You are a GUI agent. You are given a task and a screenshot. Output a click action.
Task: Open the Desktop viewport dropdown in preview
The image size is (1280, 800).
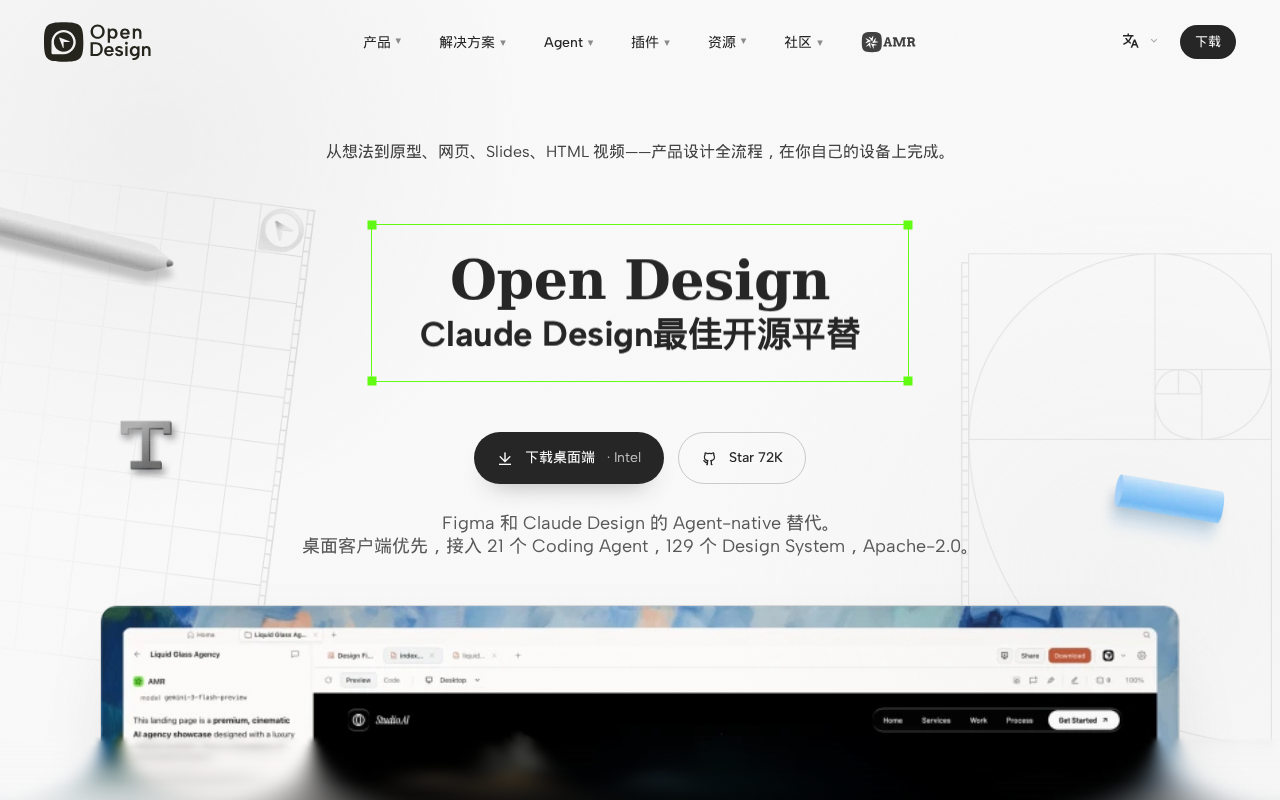(x=453, y=680)
